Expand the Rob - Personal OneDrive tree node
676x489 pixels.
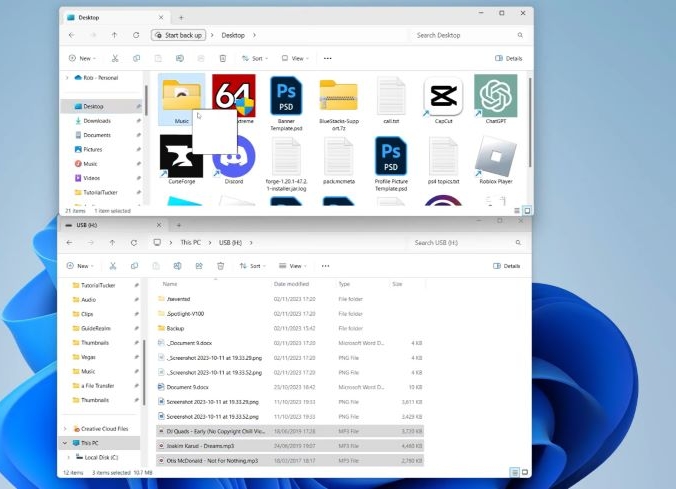(67, 78)
